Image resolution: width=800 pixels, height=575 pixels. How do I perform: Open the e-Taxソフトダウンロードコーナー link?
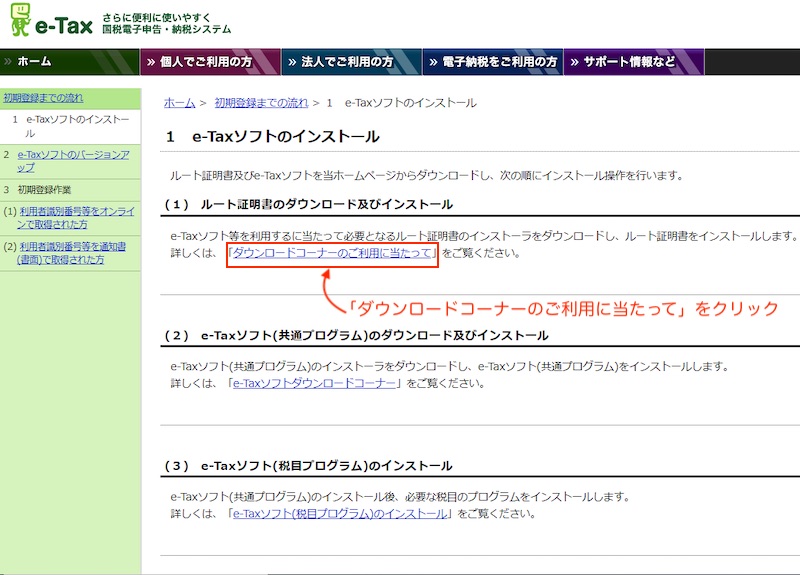314,384
